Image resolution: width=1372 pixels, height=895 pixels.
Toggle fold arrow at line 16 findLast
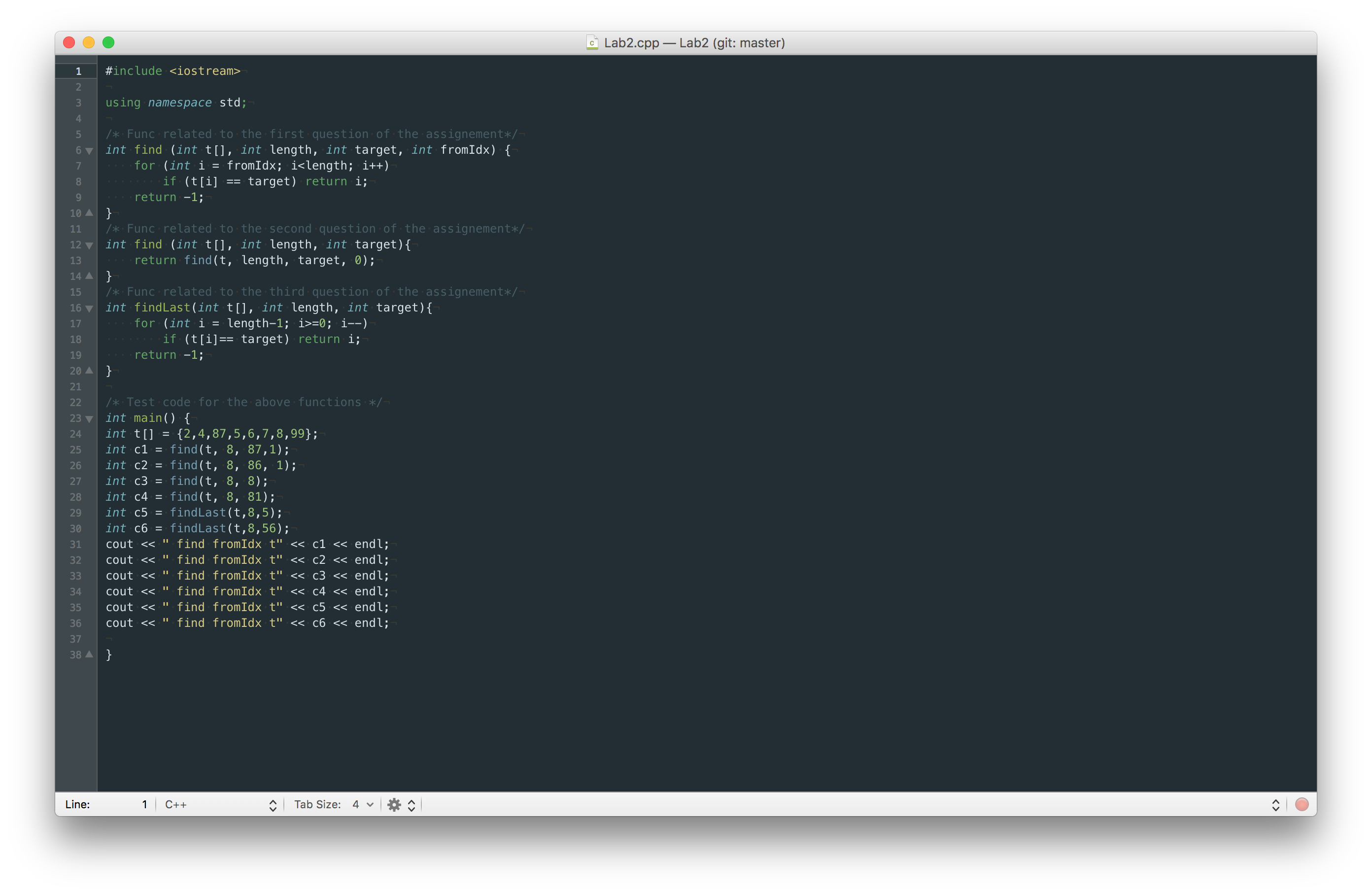[89, 309]
